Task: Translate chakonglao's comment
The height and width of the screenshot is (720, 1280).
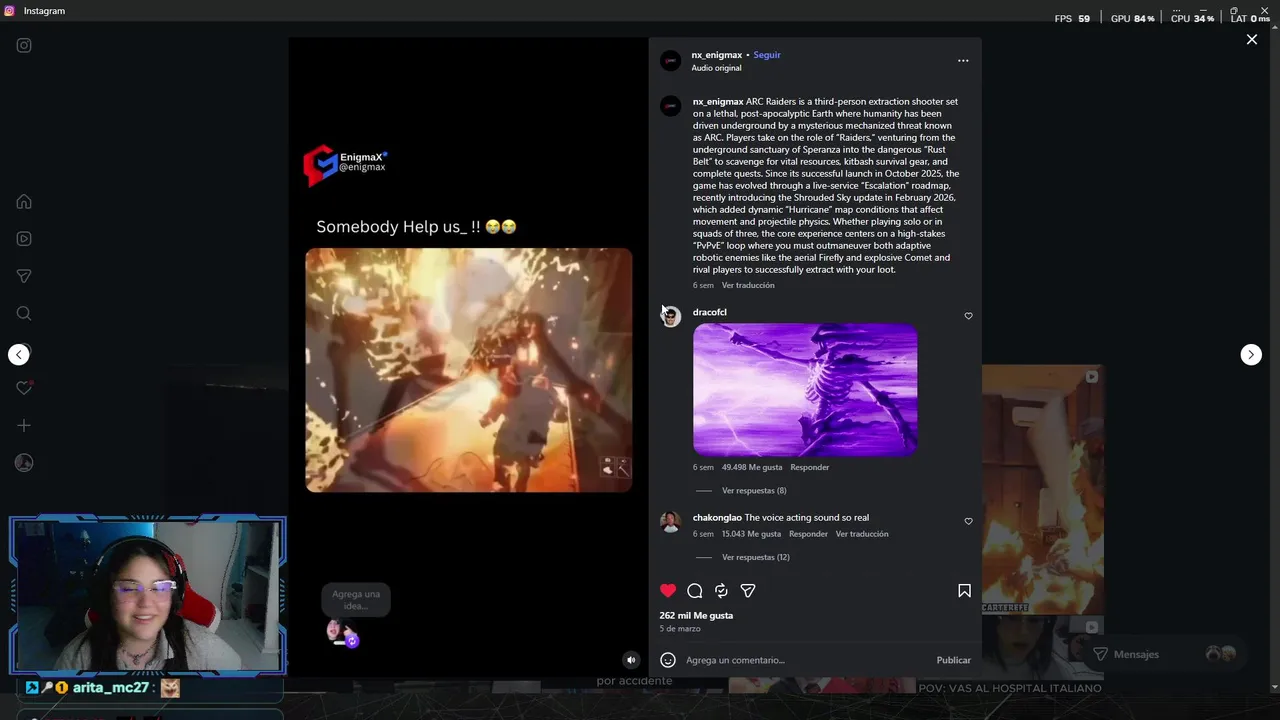Action: [862, 534]
